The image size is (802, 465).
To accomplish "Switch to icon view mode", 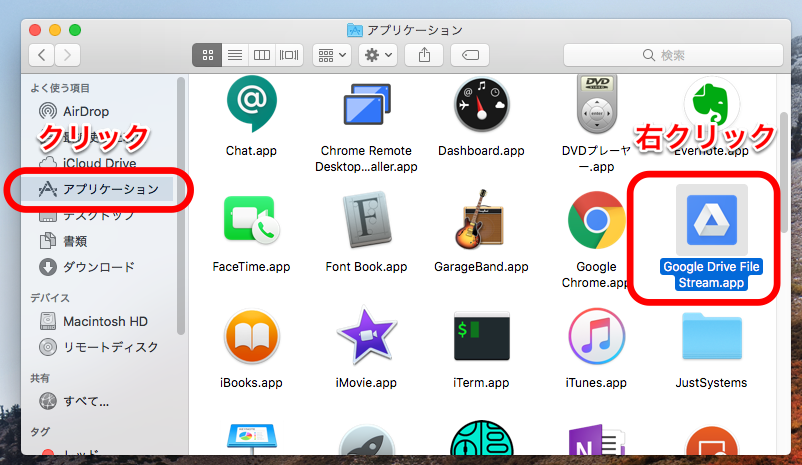I will point(207,54).
